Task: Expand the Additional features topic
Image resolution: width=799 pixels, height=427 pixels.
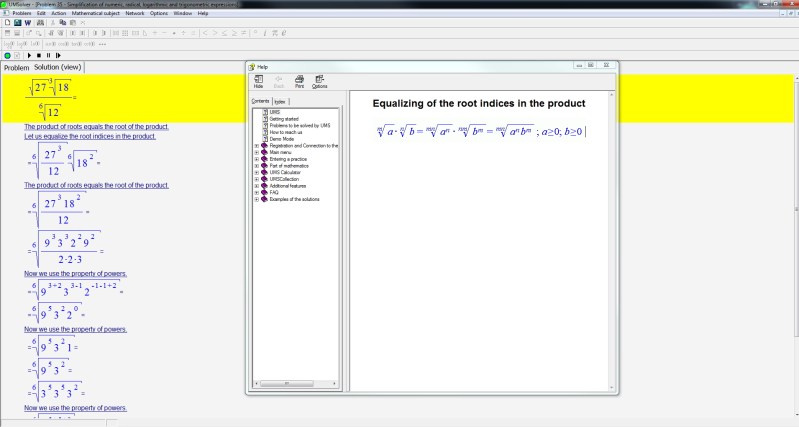Action: click(257, 186)
